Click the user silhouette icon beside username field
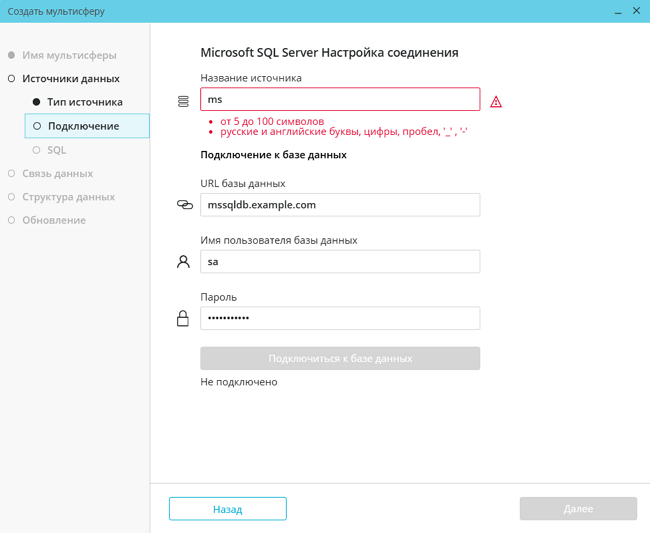The height and width of the screenshot is (533, 650). point(183,261)
